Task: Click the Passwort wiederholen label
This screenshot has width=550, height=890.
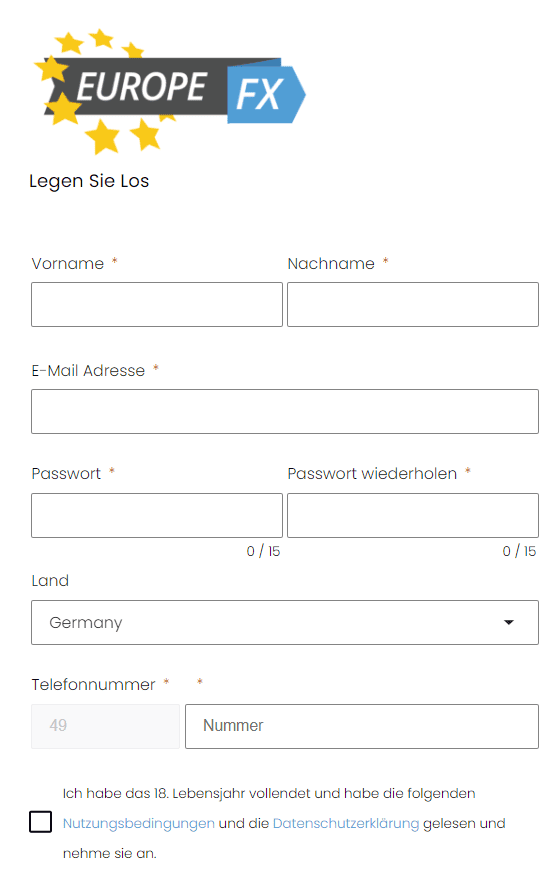Action: coord(372,473)
